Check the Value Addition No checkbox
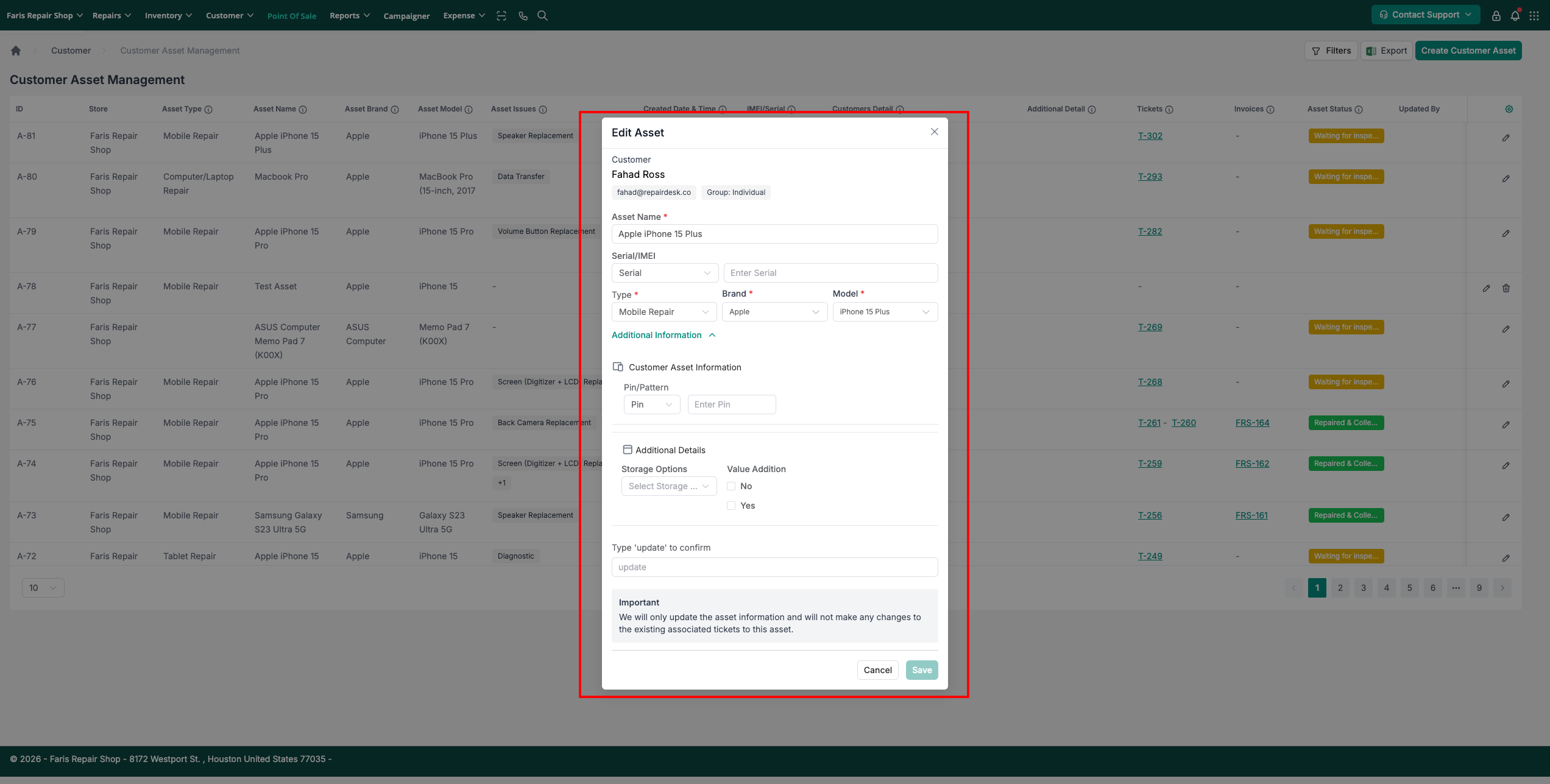This screenshot has height=784, width=1550. coord(731,486)
